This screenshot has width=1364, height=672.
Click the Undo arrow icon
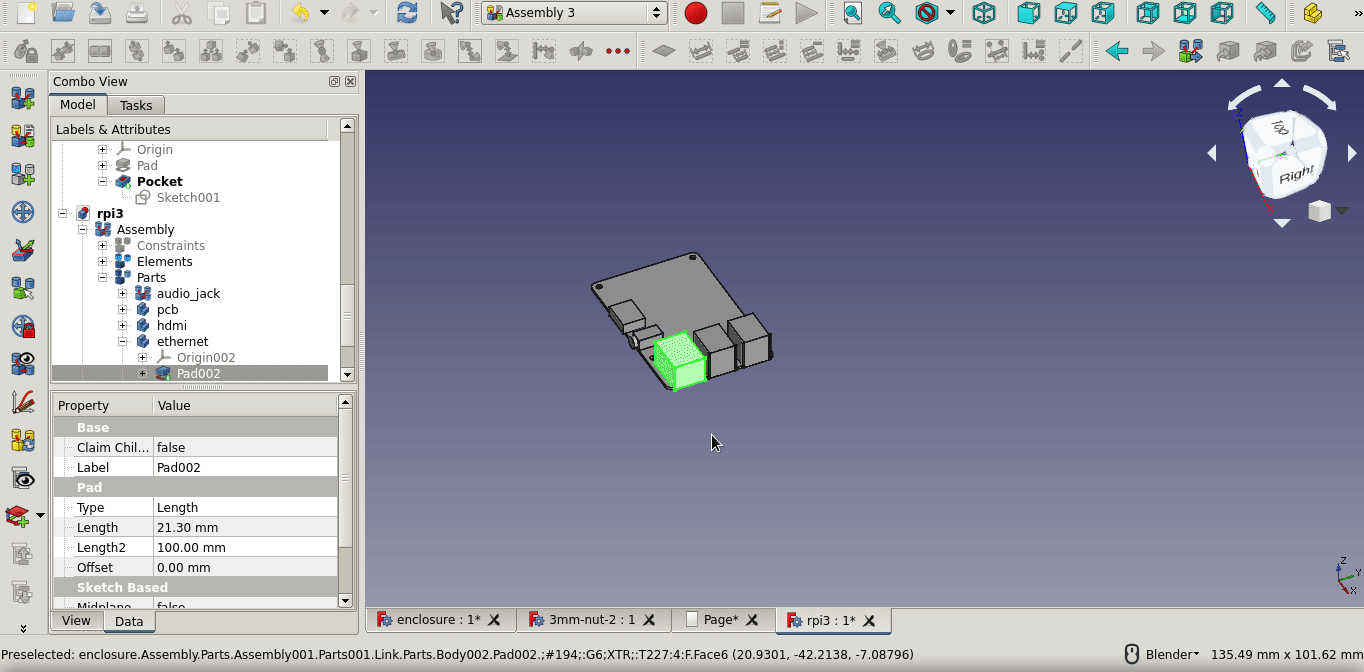(x=298, y=14)
